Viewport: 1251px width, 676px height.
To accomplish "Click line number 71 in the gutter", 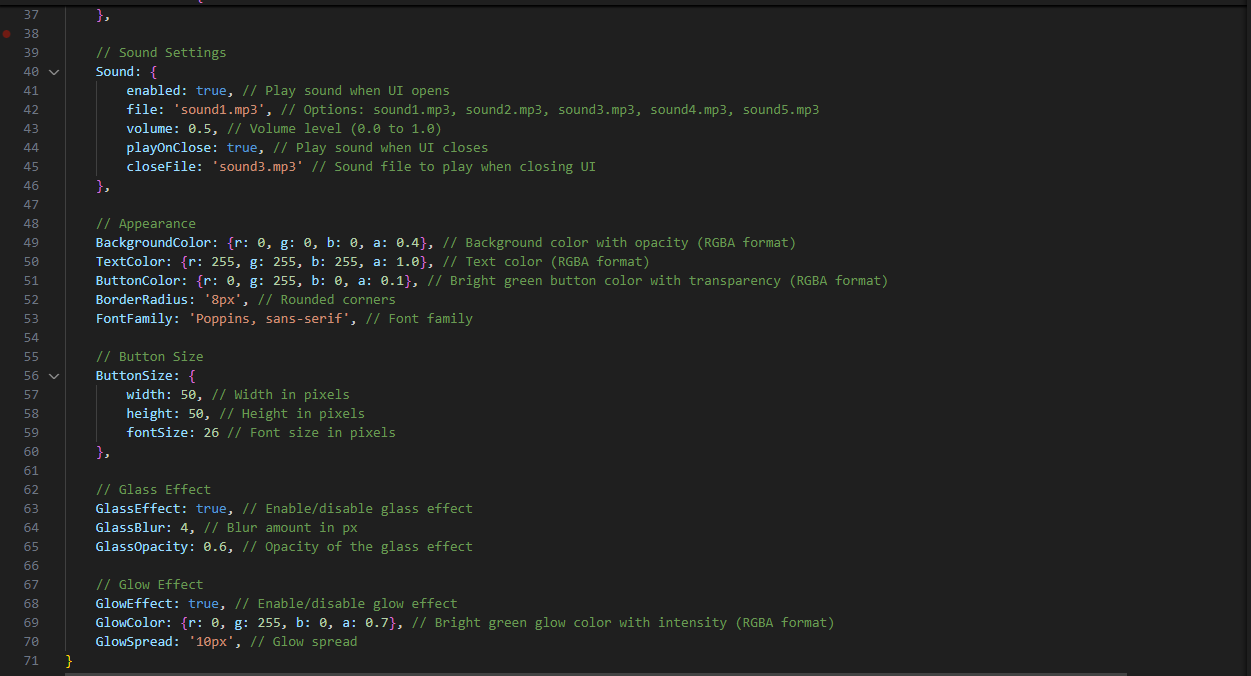I will [30, 661].
